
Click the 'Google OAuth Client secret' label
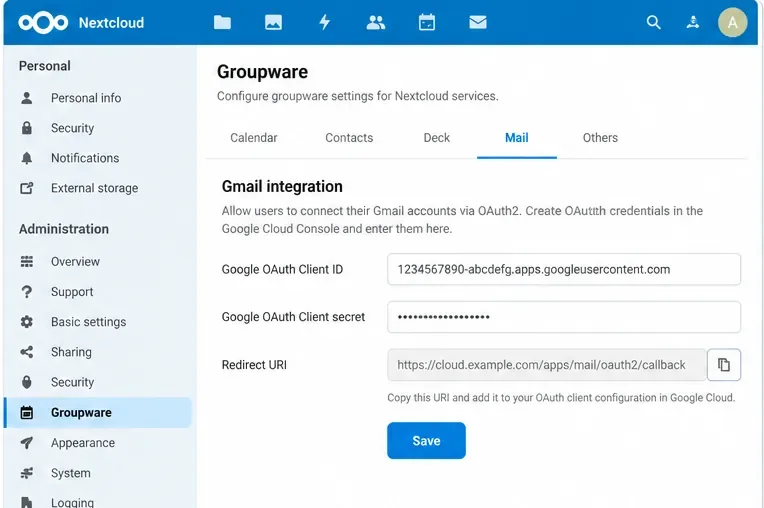click(x=293, y=317)
